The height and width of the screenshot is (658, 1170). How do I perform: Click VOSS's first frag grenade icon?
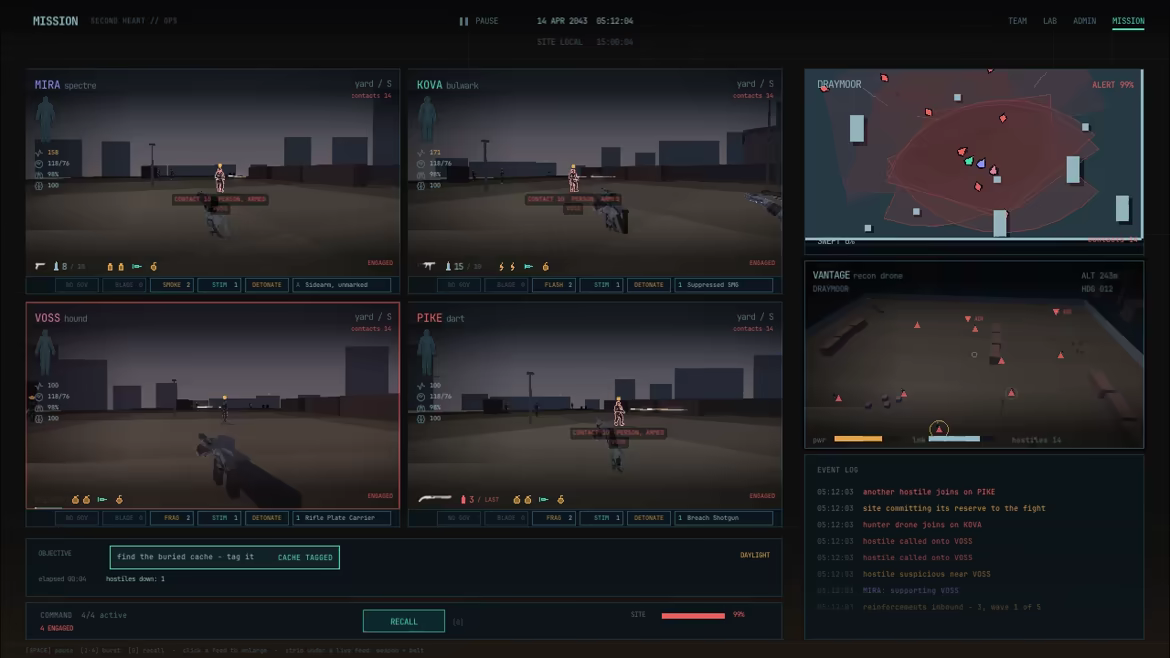click(75, 499)
